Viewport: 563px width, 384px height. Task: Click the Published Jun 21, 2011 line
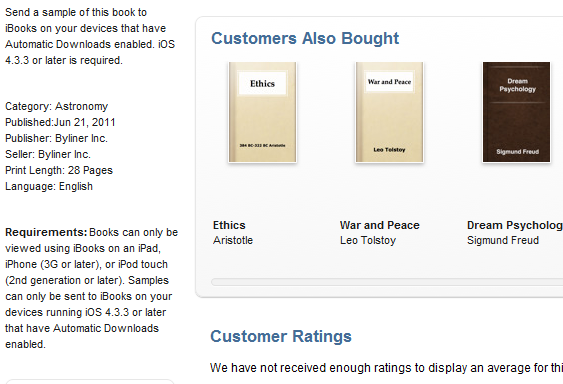click(60, 122)
